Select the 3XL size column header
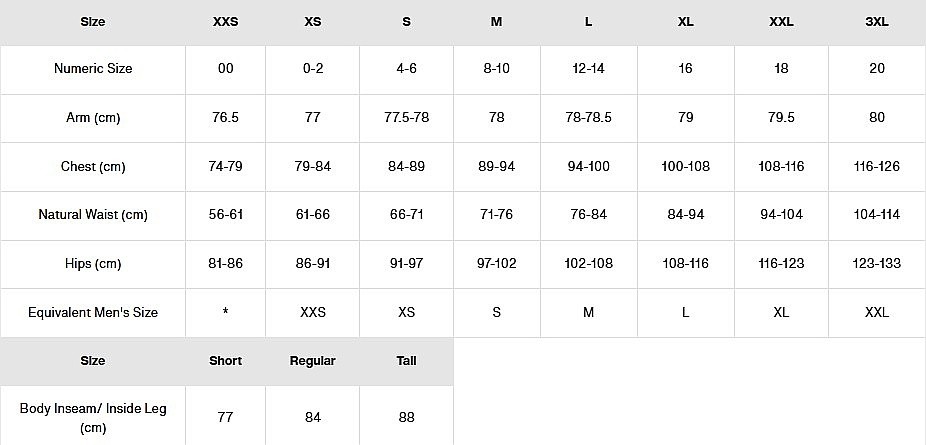Screen dimensions: 926x445 877,22
